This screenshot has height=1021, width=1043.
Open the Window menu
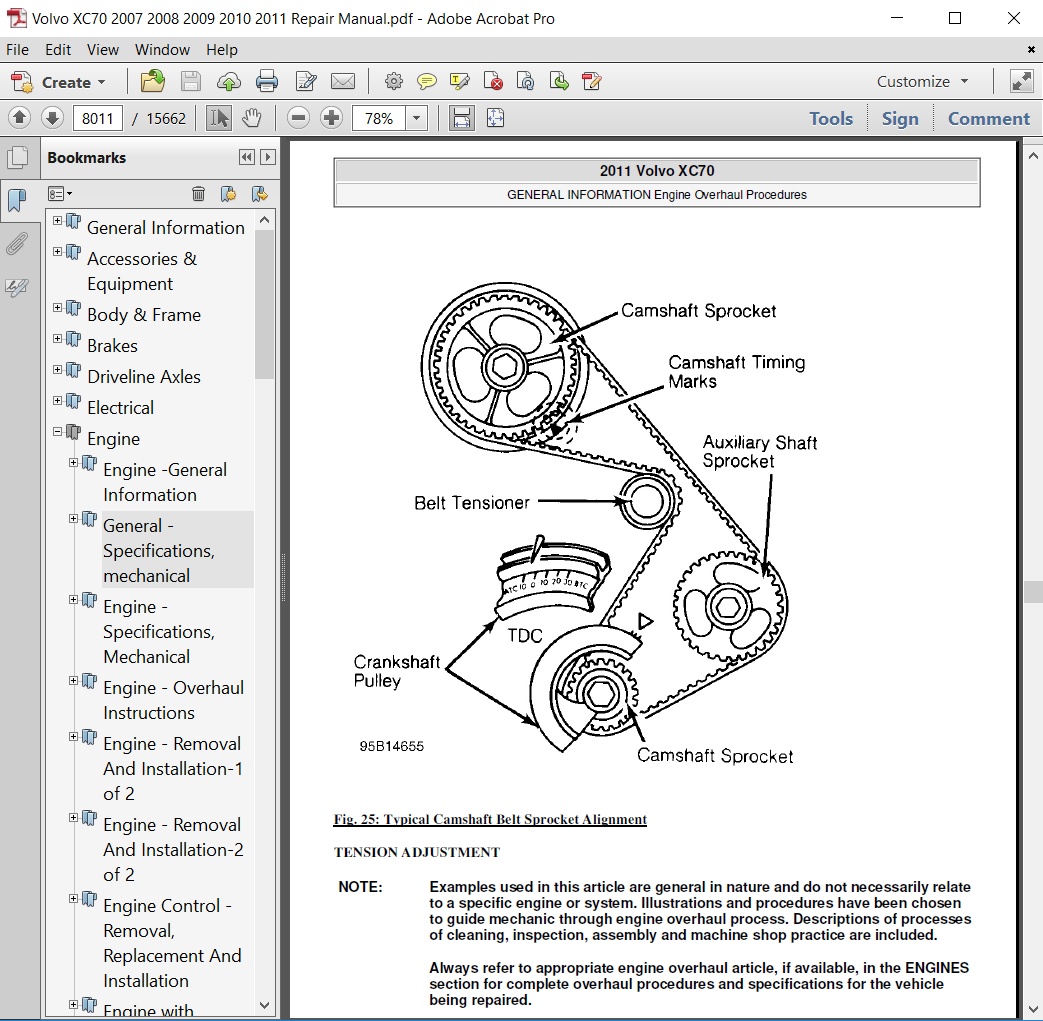[162, 50]
